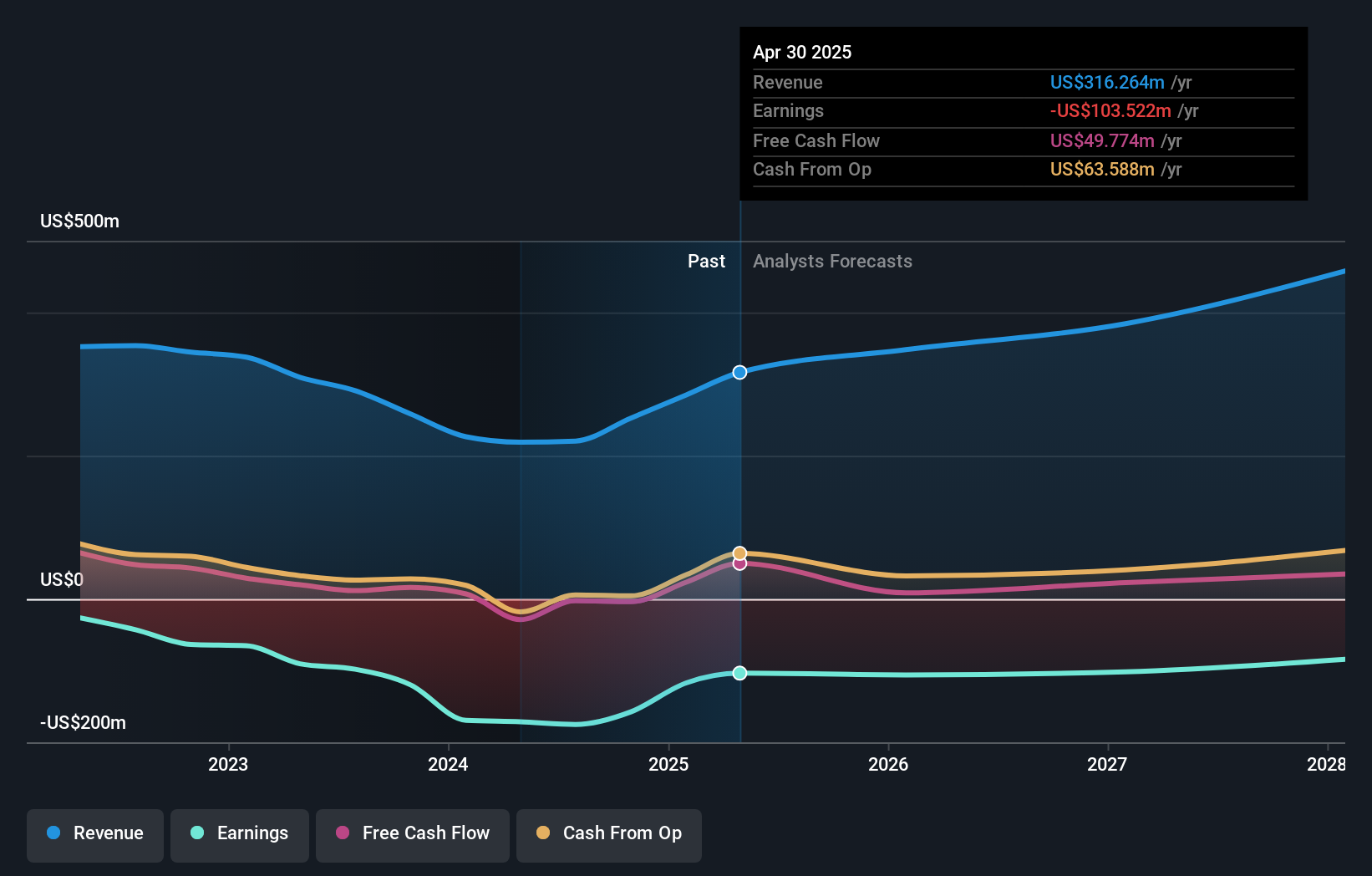Click the Free Cash Flow value US$49.774m

(x=1102, y=140)
